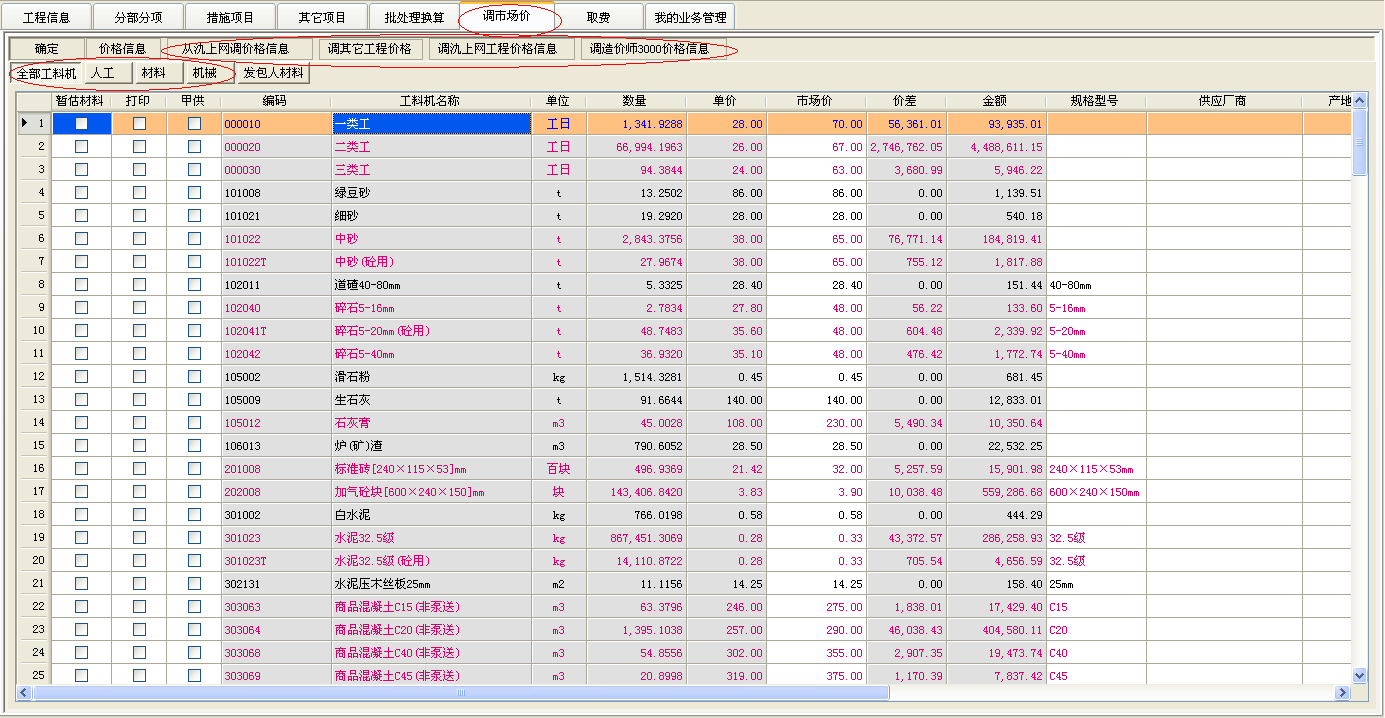This screenshot has height=718, width=1385.
Task: Tick 暂估材料 checkbox for row 1 一类工
Action: [x=81, y=124]
